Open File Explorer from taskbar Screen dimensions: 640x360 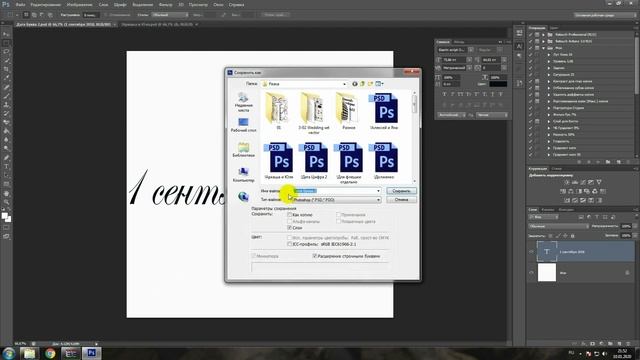[x=29, y=353]
